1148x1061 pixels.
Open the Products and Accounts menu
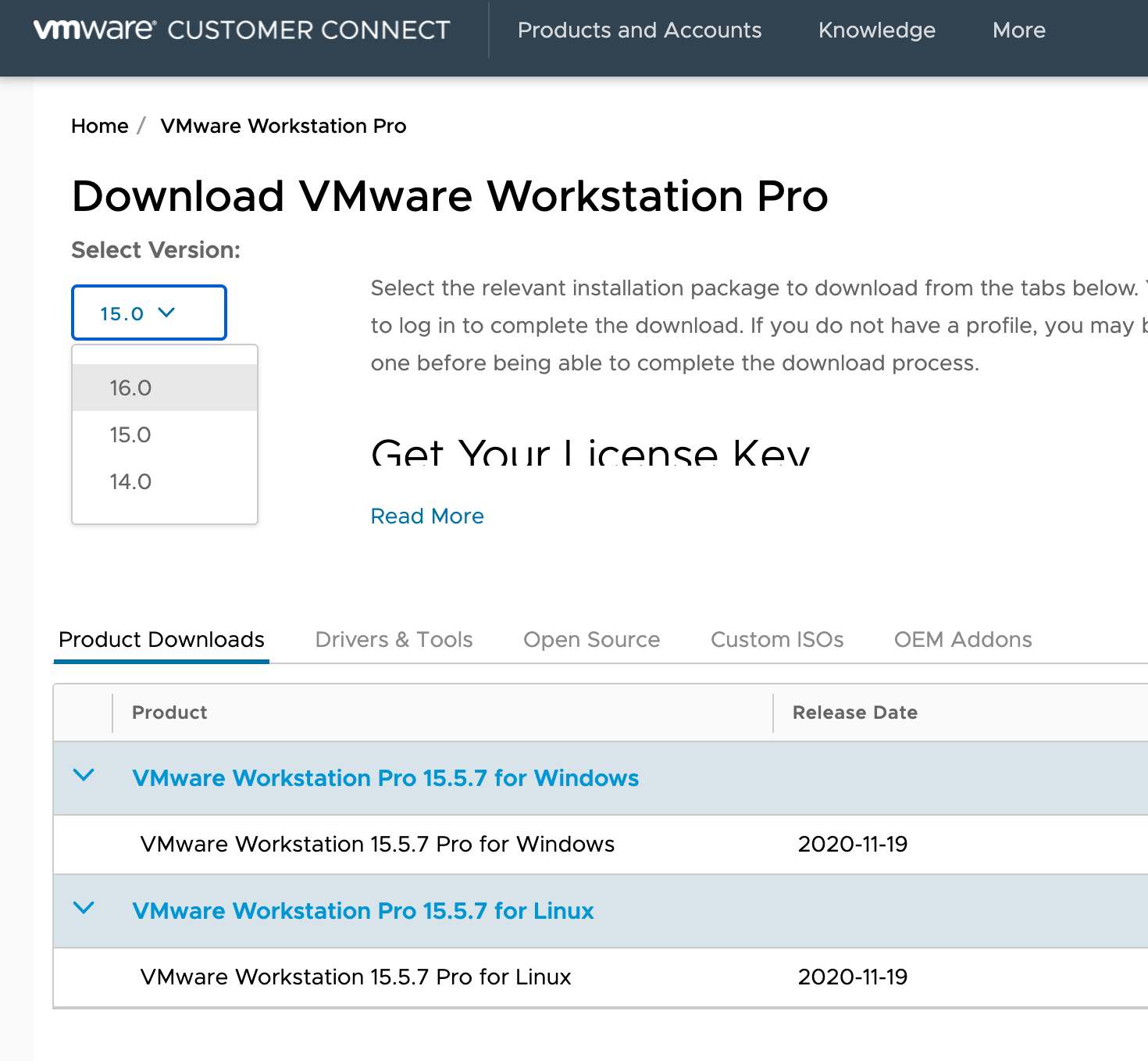pos(639,30)
